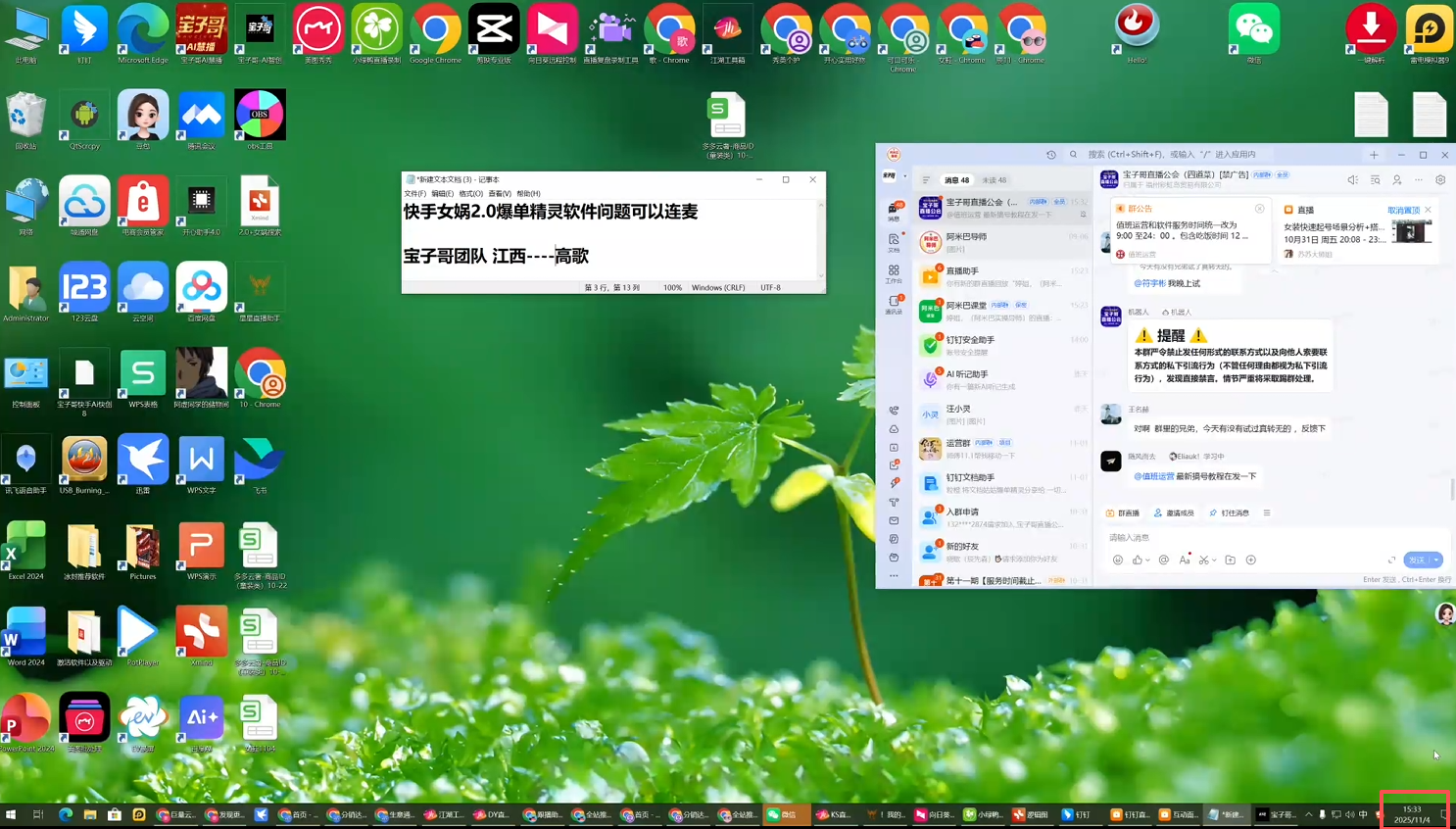Toggle 钉住消息 pinned messages

click(x=1234, y=513)
